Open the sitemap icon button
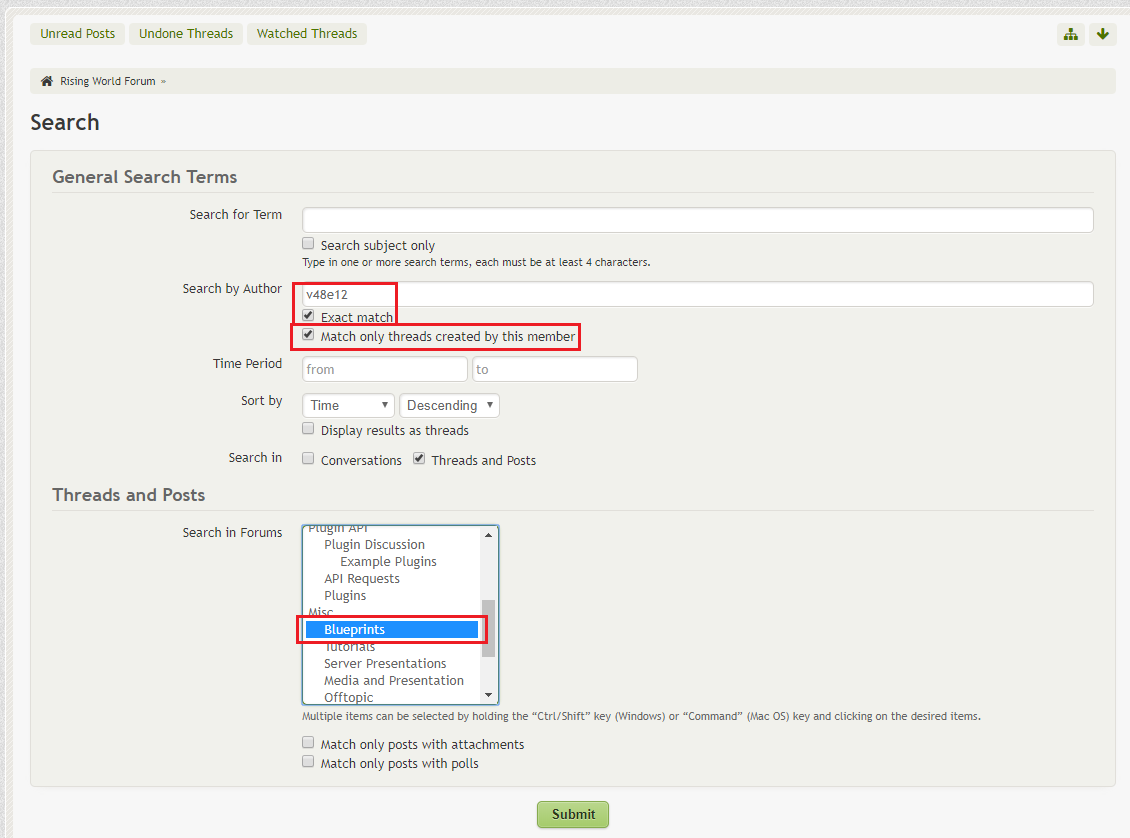This screenshot has width=1130, height=838. click(x=1071, y=34)
